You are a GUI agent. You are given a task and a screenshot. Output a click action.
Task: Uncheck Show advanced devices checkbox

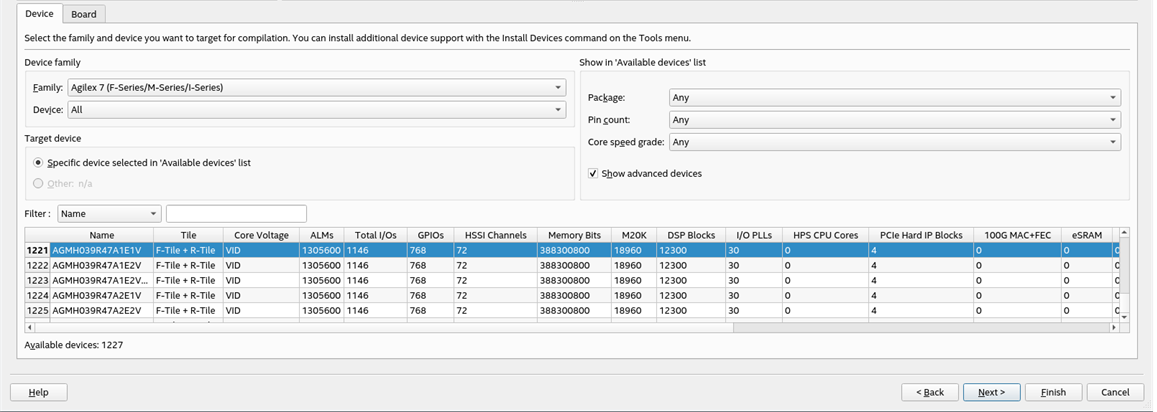pos(593,174)
